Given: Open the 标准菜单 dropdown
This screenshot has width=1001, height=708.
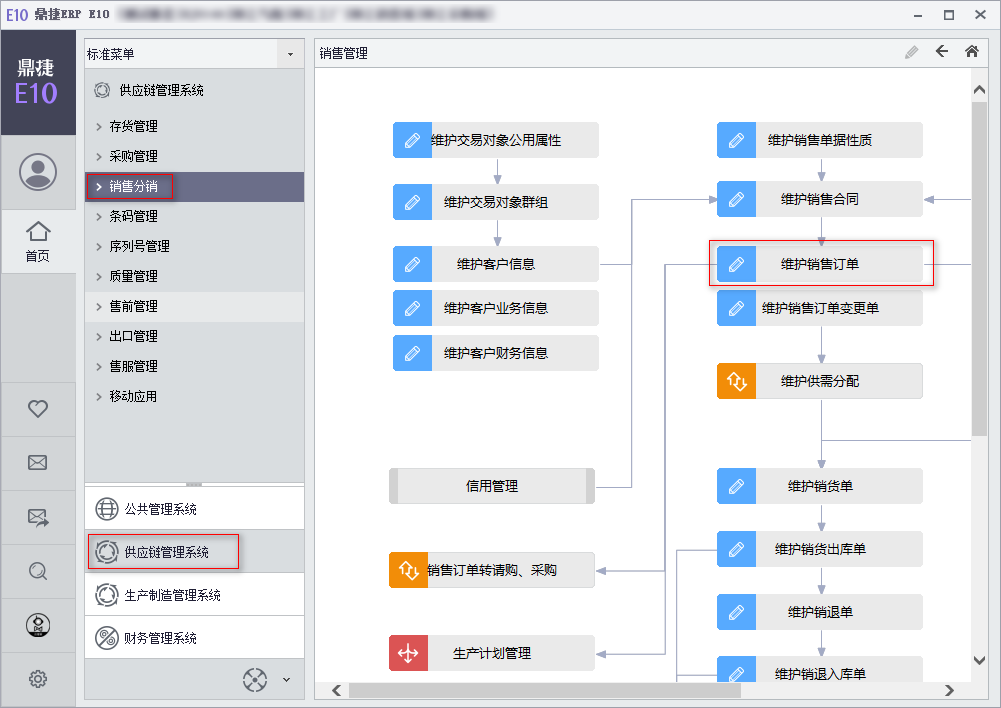Looking at the screenshot, I should (x=290, y=54).
